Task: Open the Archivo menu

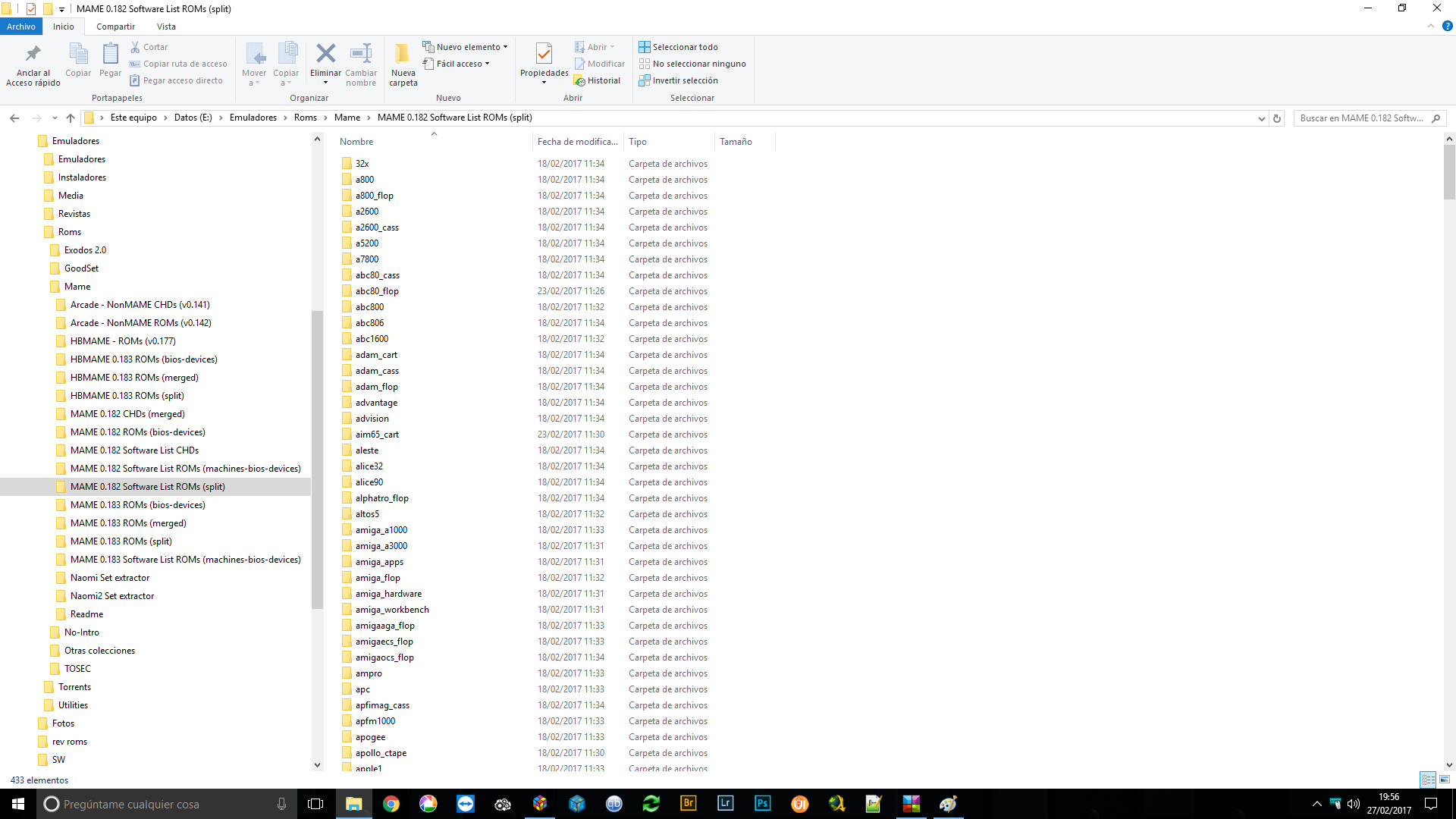Action: pos(21,27)
